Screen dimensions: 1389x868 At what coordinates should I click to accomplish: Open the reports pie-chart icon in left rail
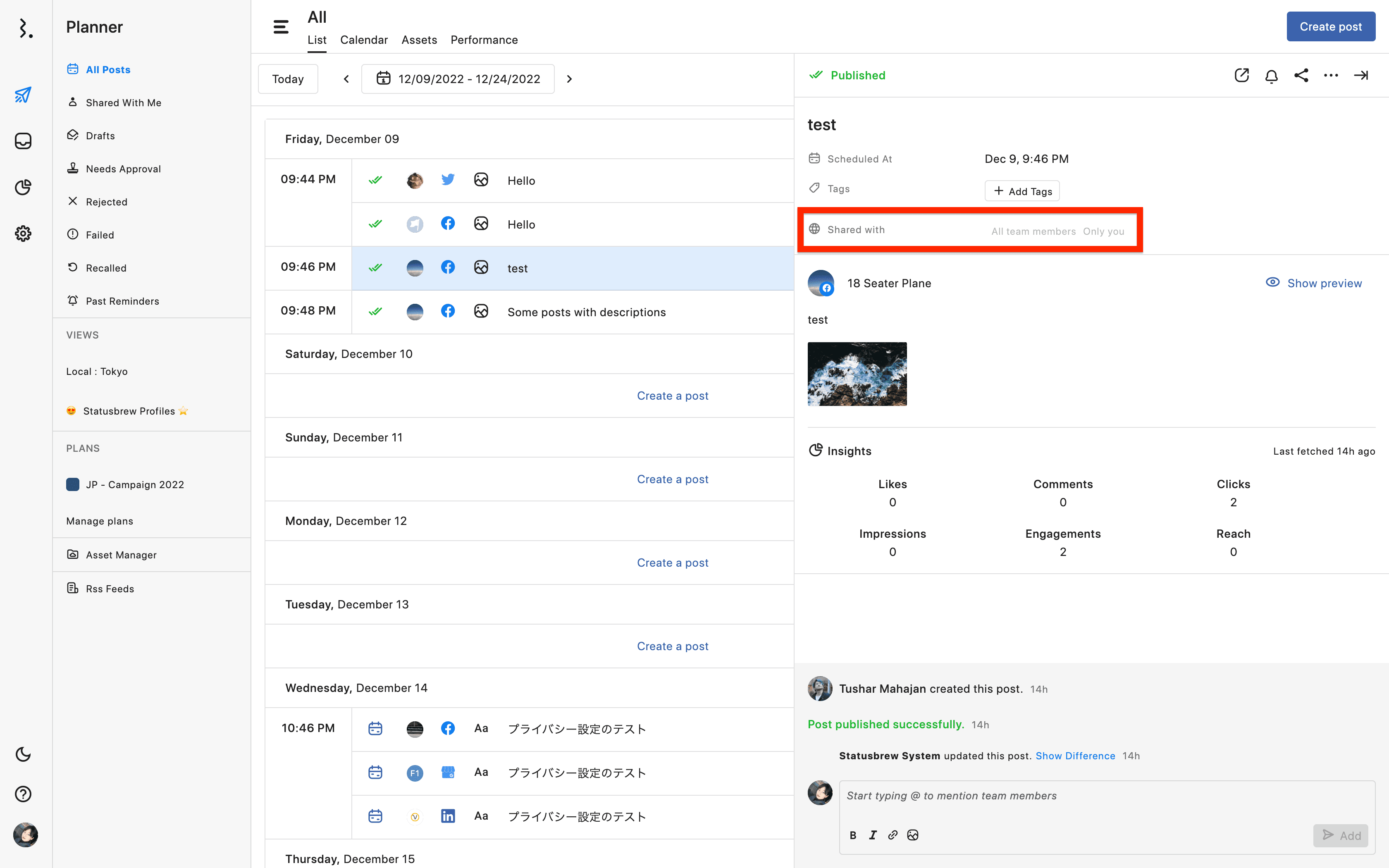(23, 187)
